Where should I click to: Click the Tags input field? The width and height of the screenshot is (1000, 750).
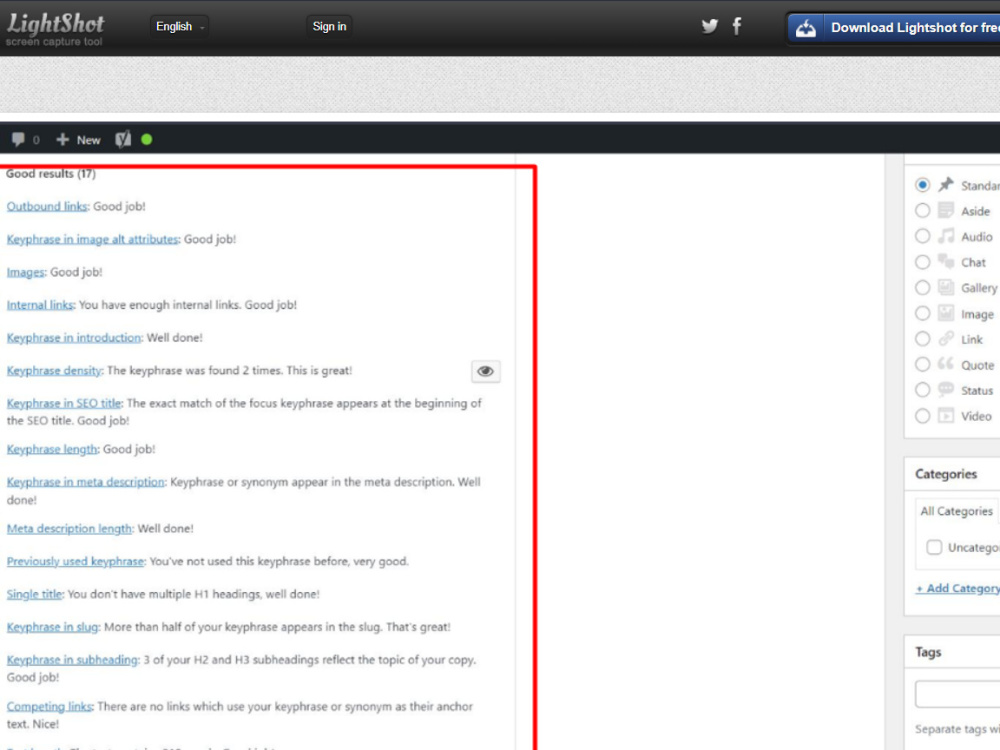coord(957,694)
